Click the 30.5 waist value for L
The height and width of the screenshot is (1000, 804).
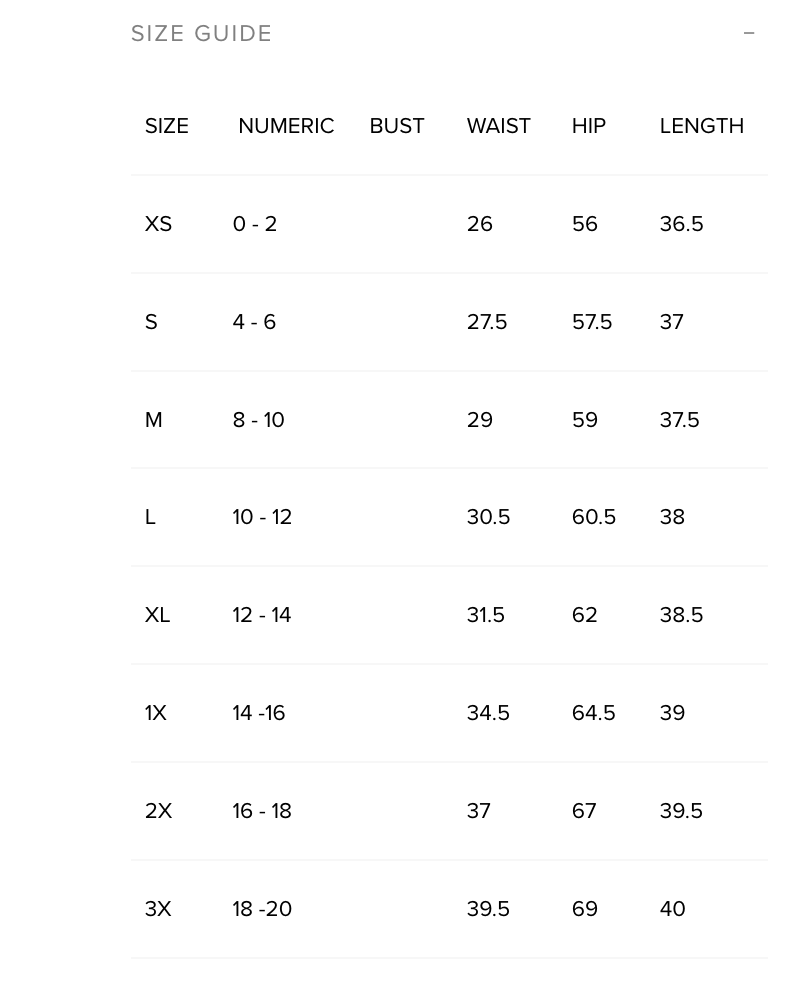point(488,517)
